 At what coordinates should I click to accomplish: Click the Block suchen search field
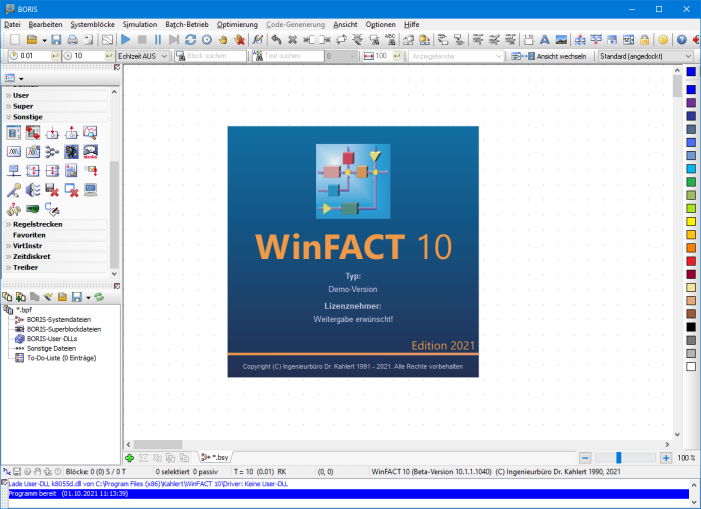pos(210,56)
